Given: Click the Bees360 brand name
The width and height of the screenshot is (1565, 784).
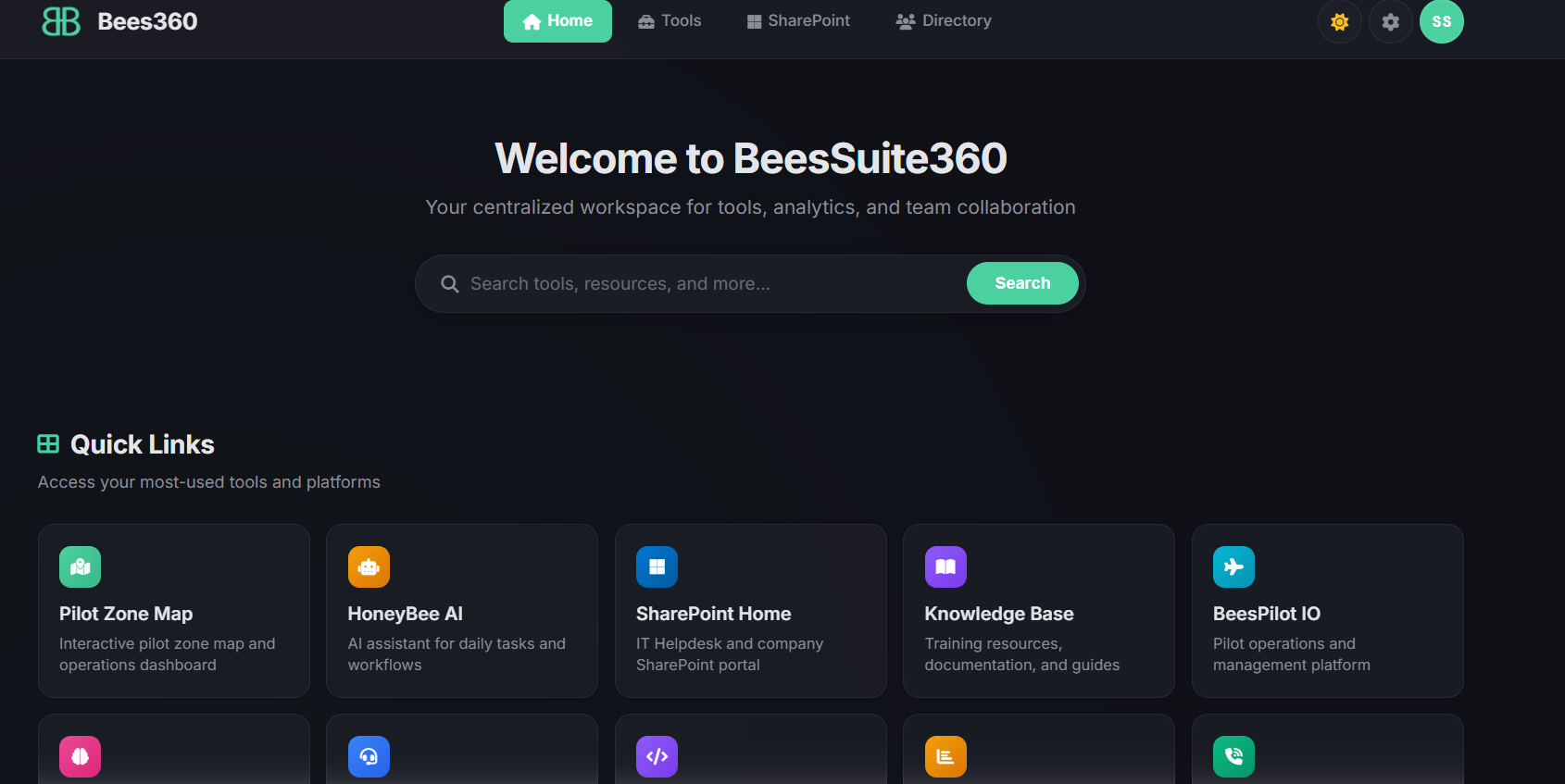Looking at the screenshot, I should [x=147, y=21].
